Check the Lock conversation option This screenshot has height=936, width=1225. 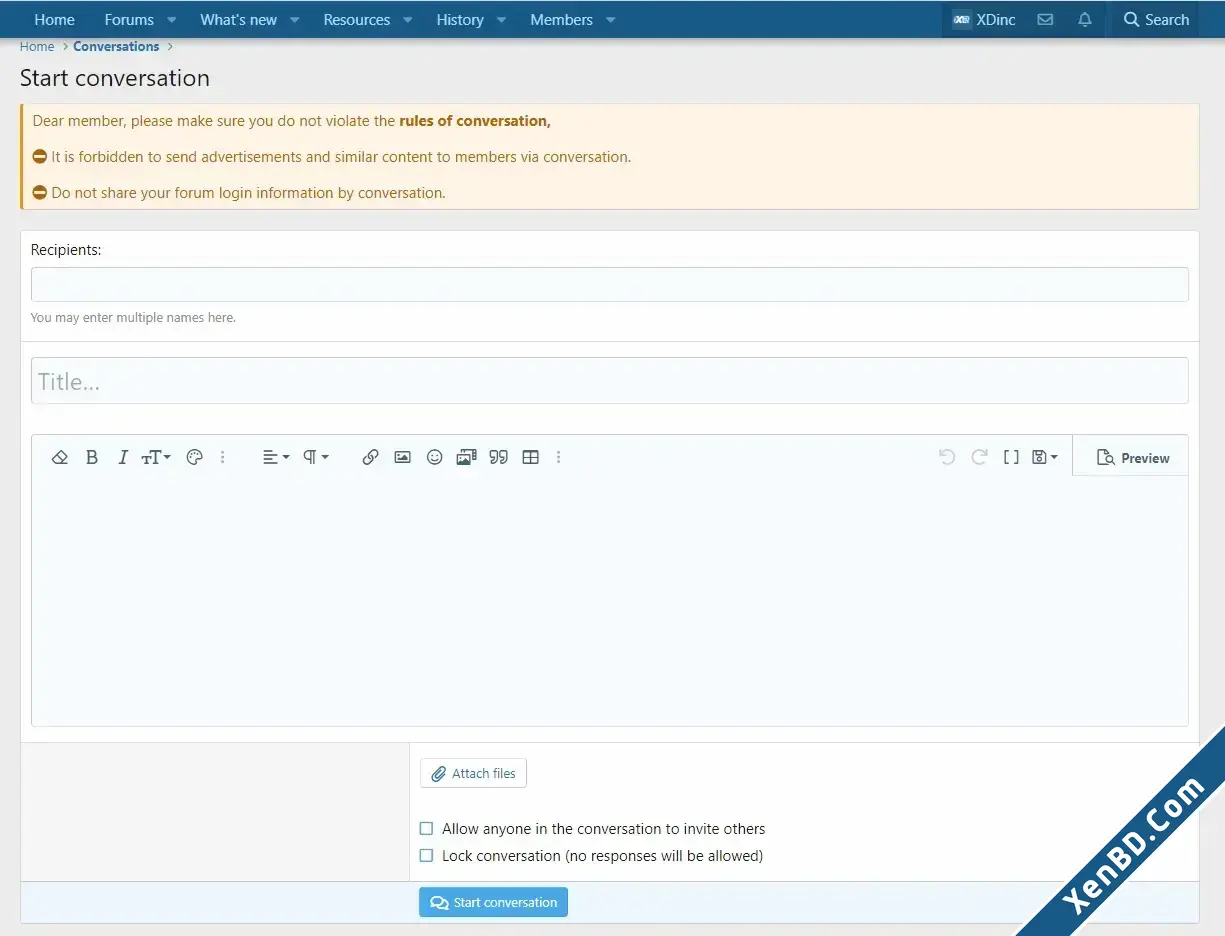[427, 856]
